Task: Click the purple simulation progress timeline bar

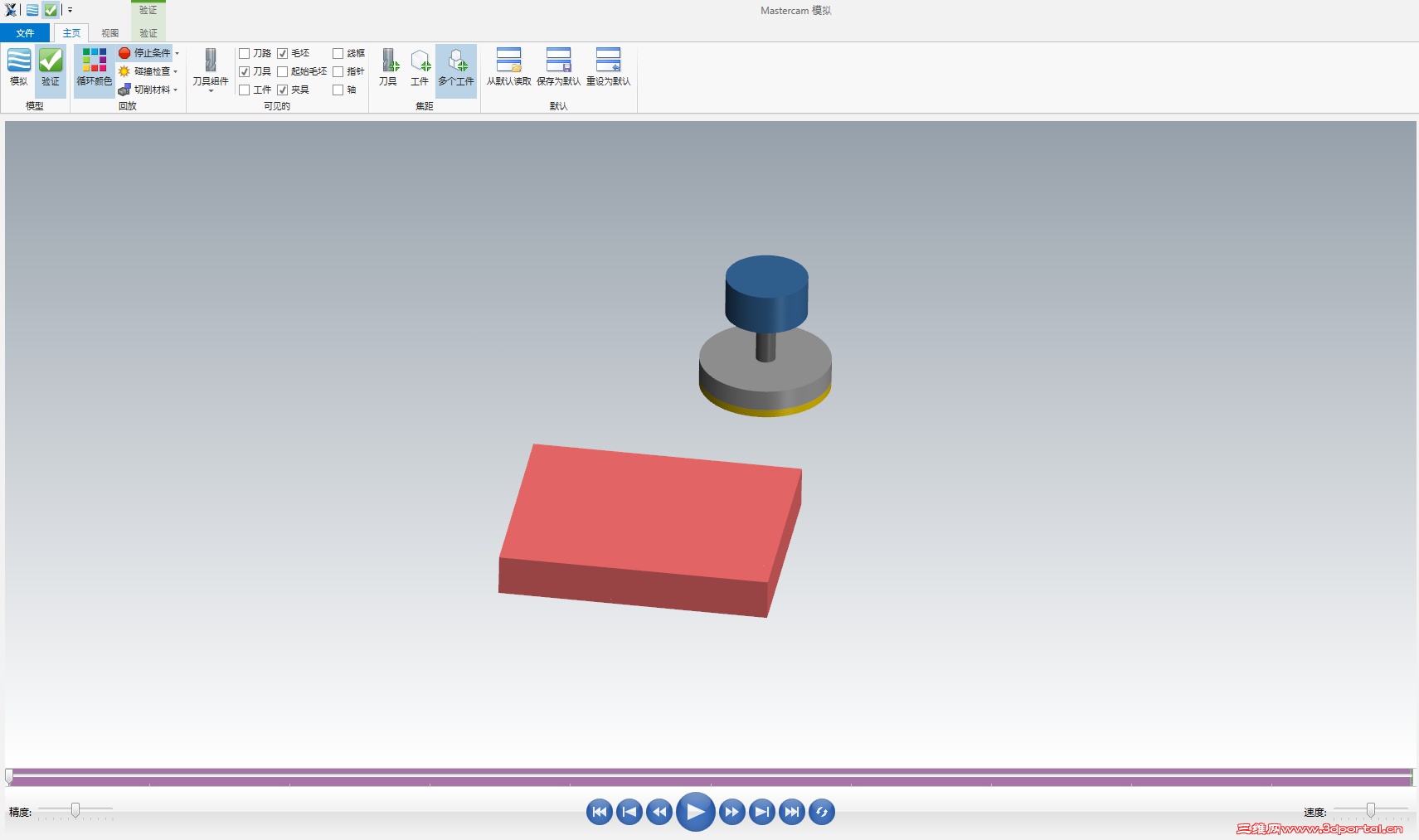Action: (711, 777)
